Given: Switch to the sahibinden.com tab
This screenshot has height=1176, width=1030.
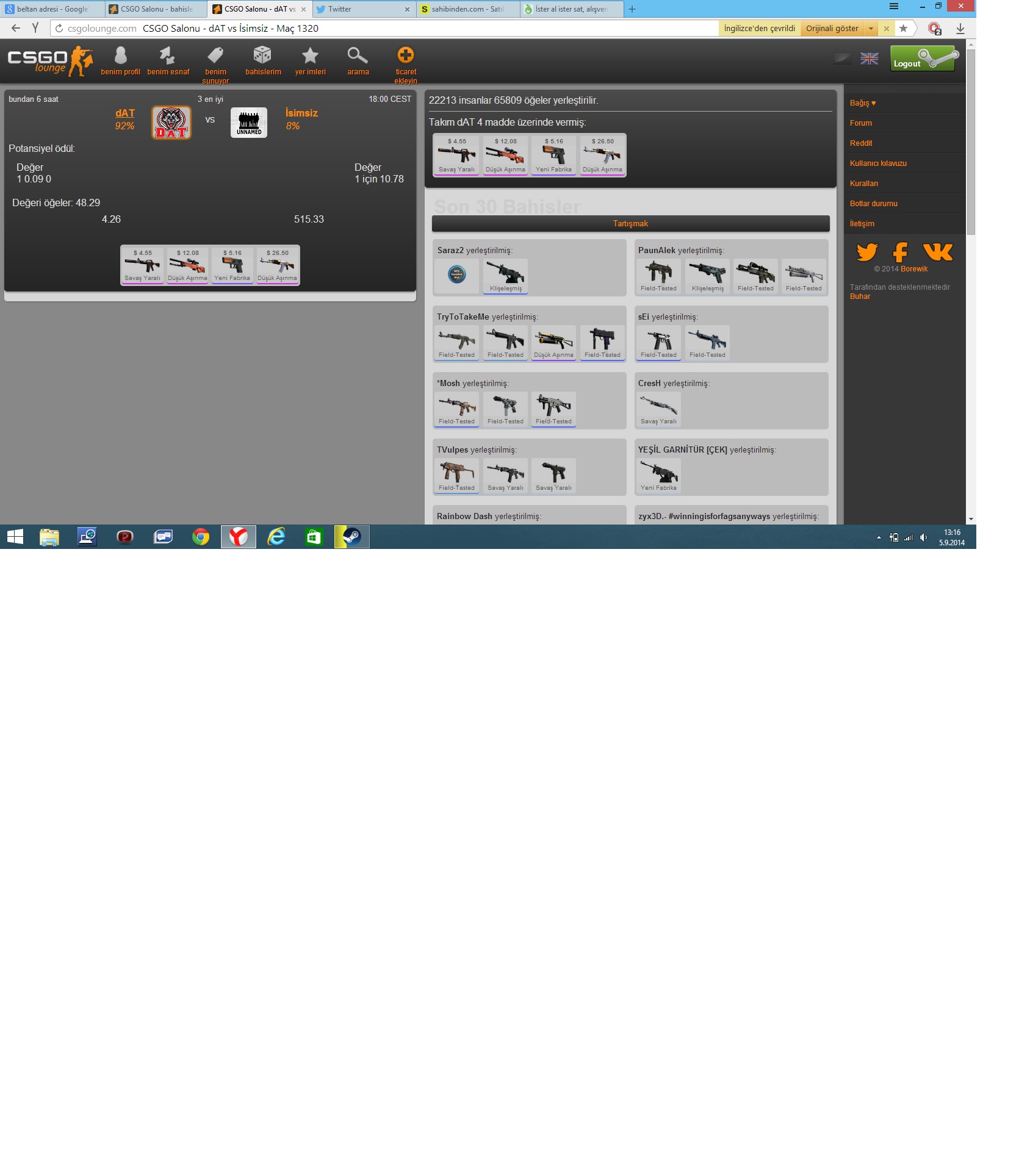Looking at the screenshot, I should pyautogui.click(x=467, y=9).
